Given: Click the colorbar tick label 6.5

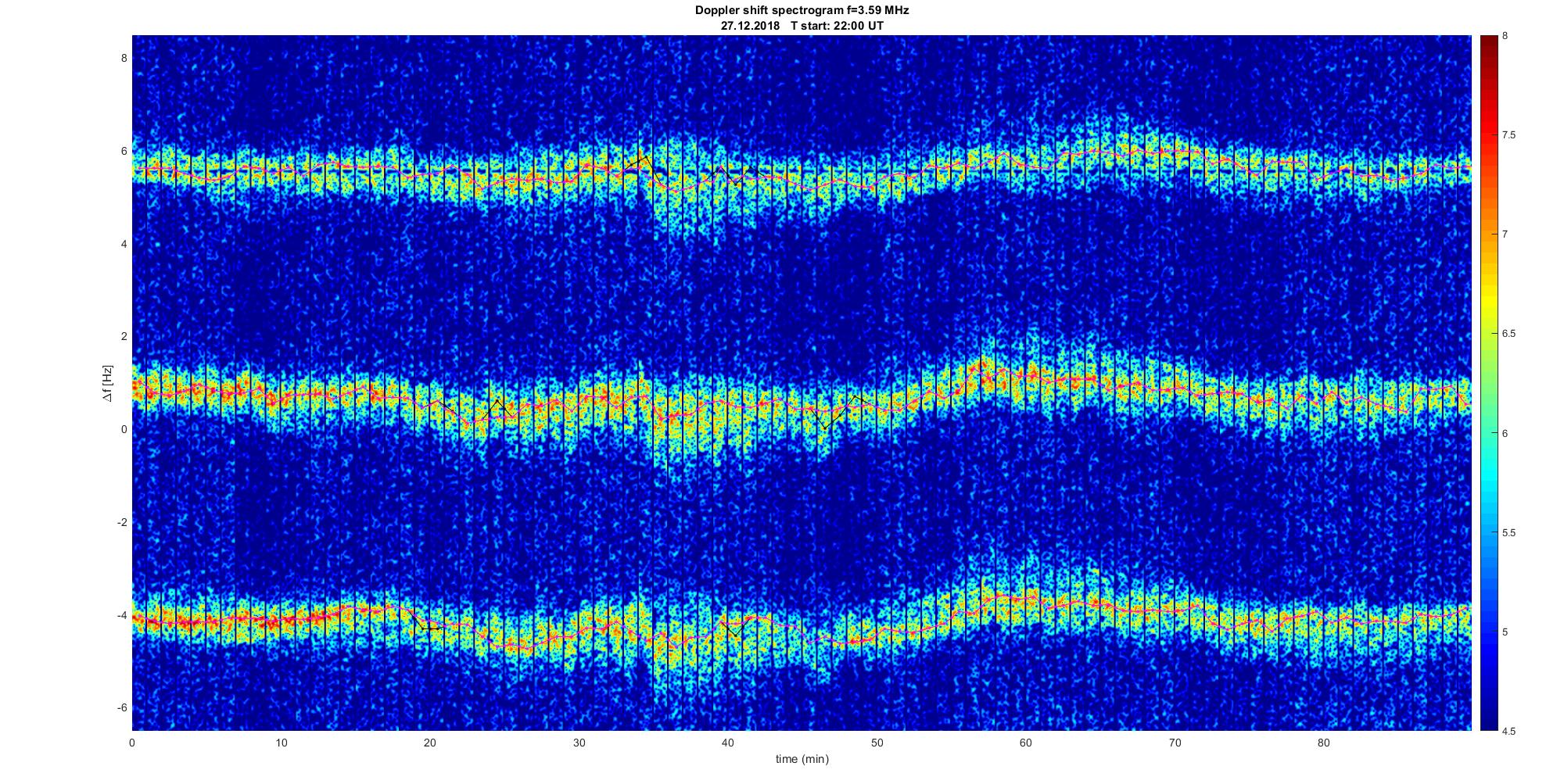Looking at the screenshot, I should pos(1509,334).
